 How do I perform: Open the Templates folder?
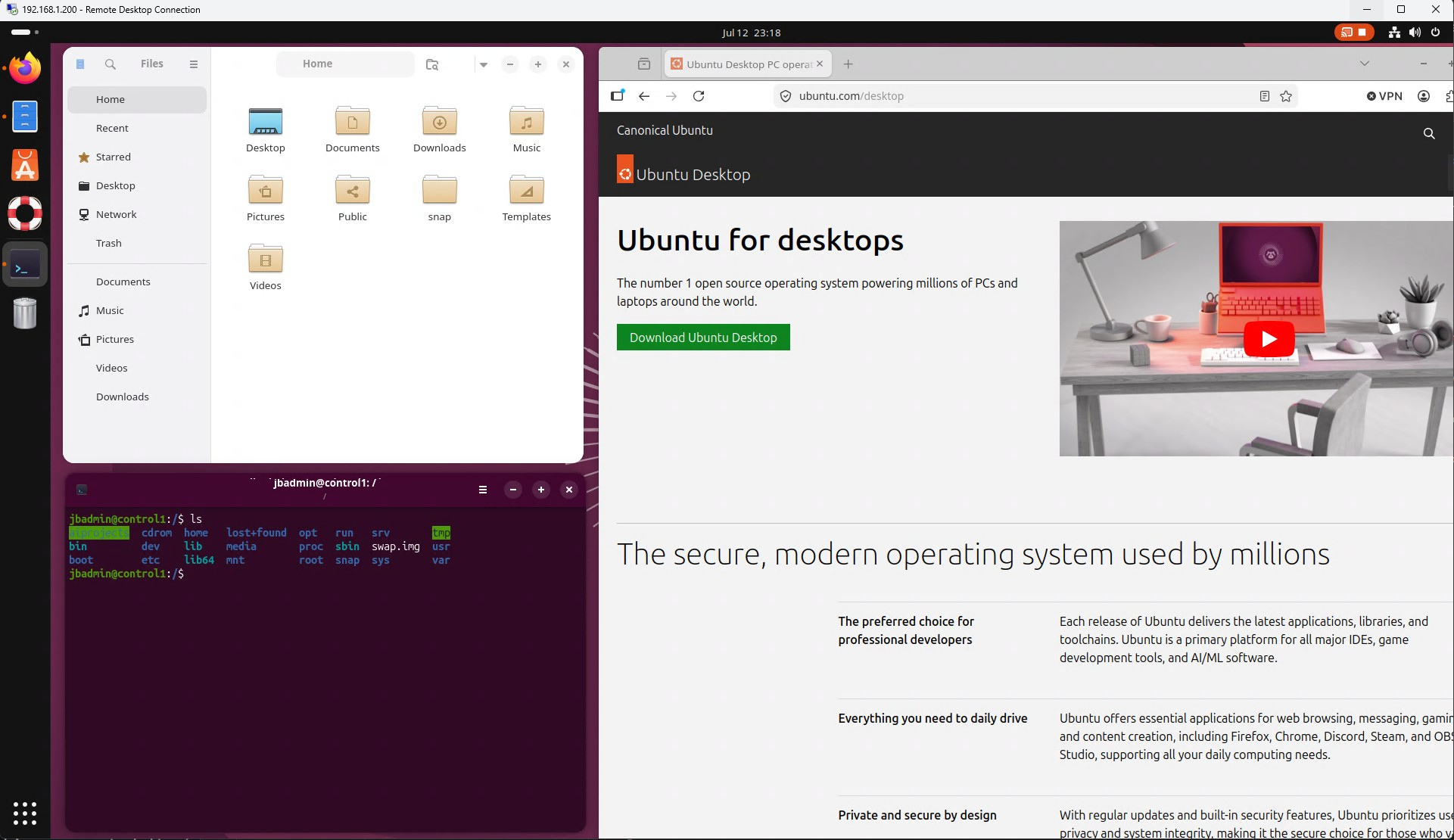pos(527,199)
